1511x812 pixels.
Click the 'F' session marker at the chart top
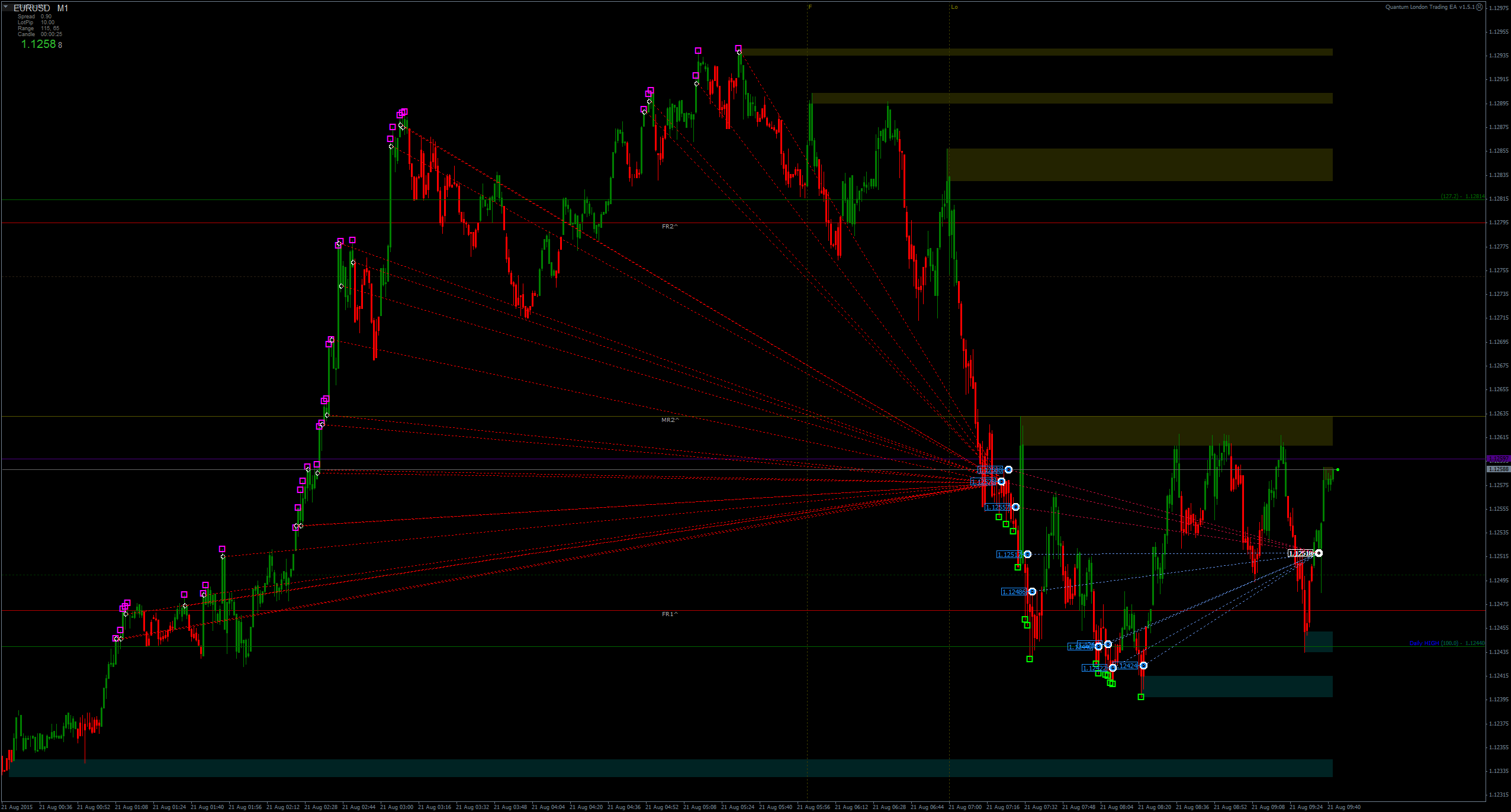coord(810,7)
